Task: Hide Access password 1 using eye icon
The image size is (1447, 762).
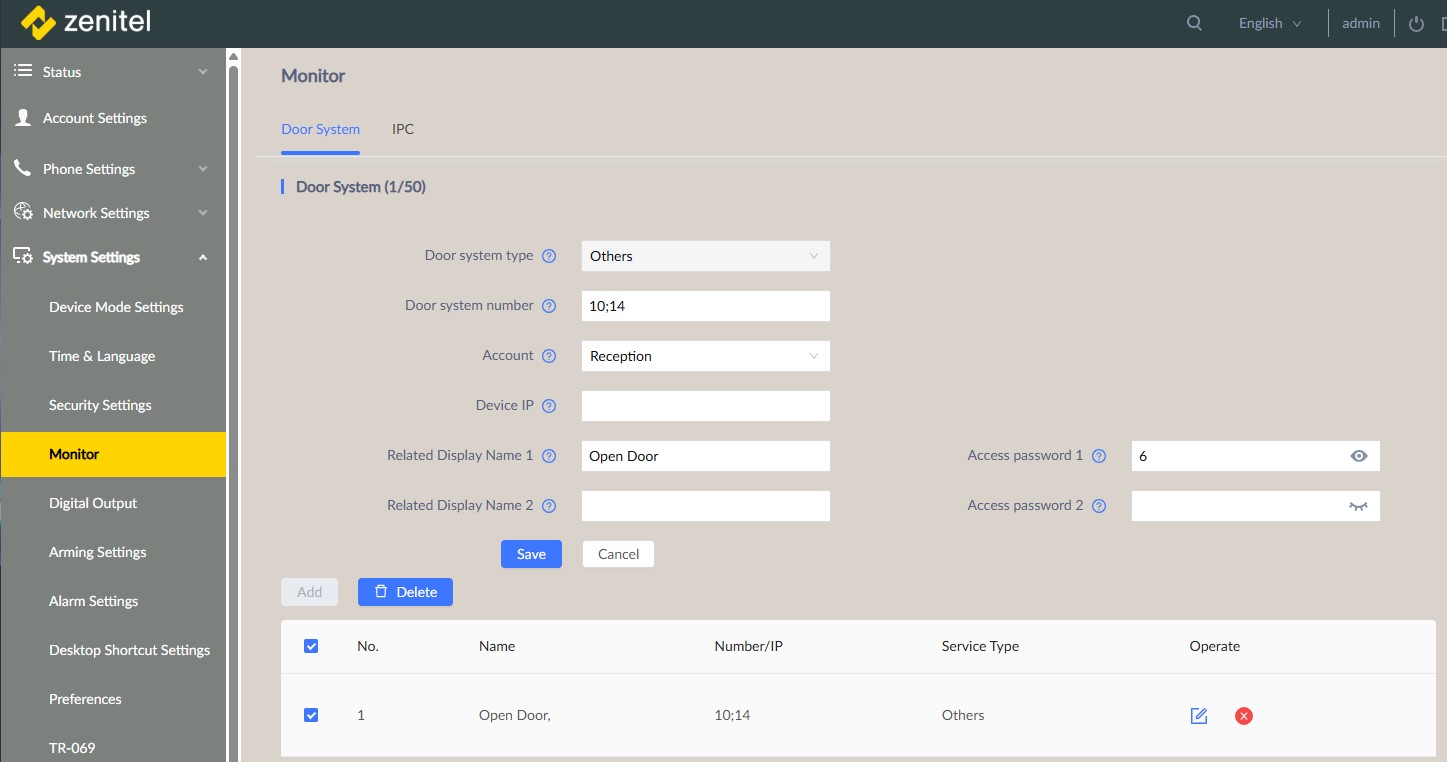Action: point(1358,456)
